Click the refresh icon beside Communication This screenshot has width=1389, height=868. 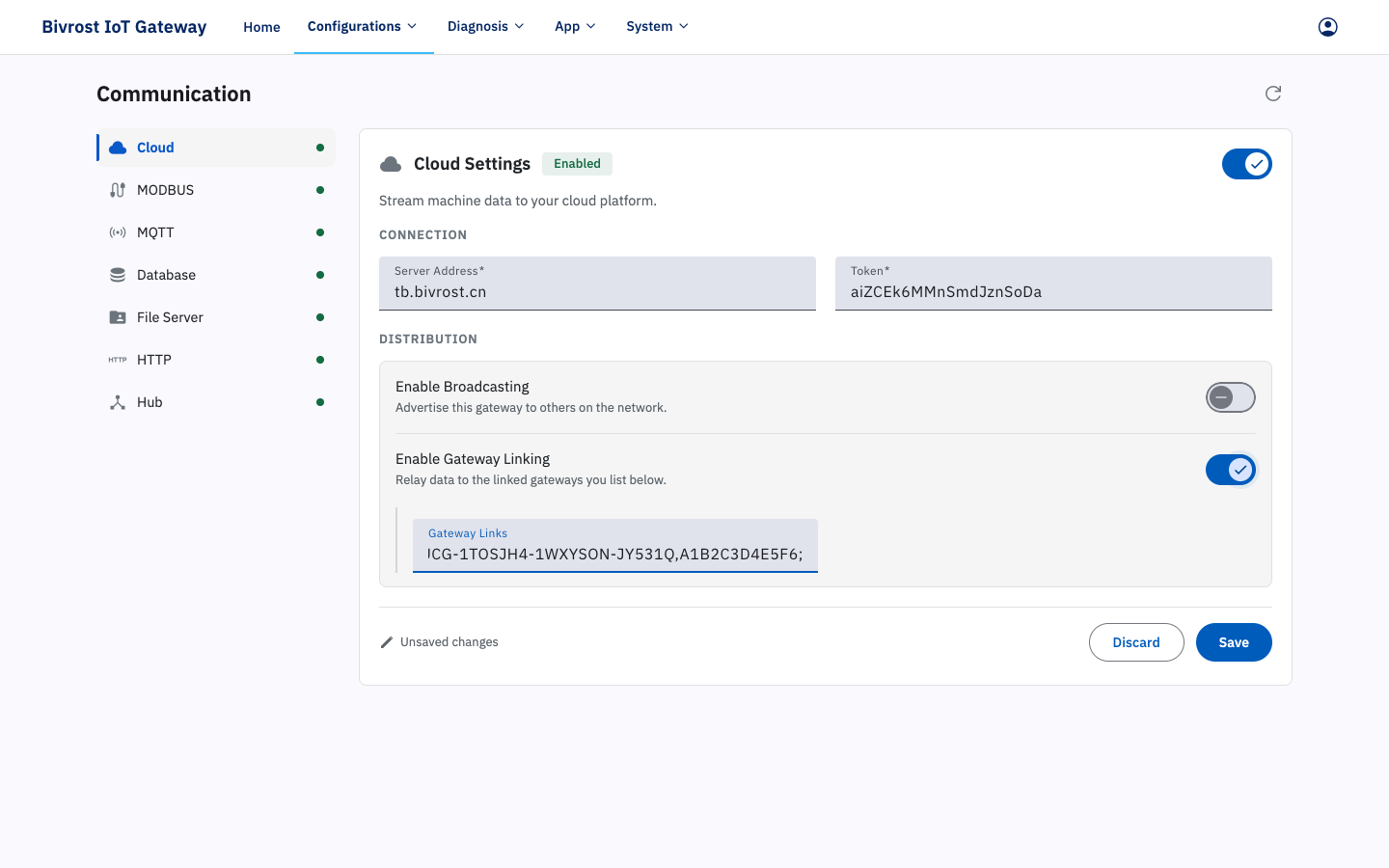tap(1273, 94)
